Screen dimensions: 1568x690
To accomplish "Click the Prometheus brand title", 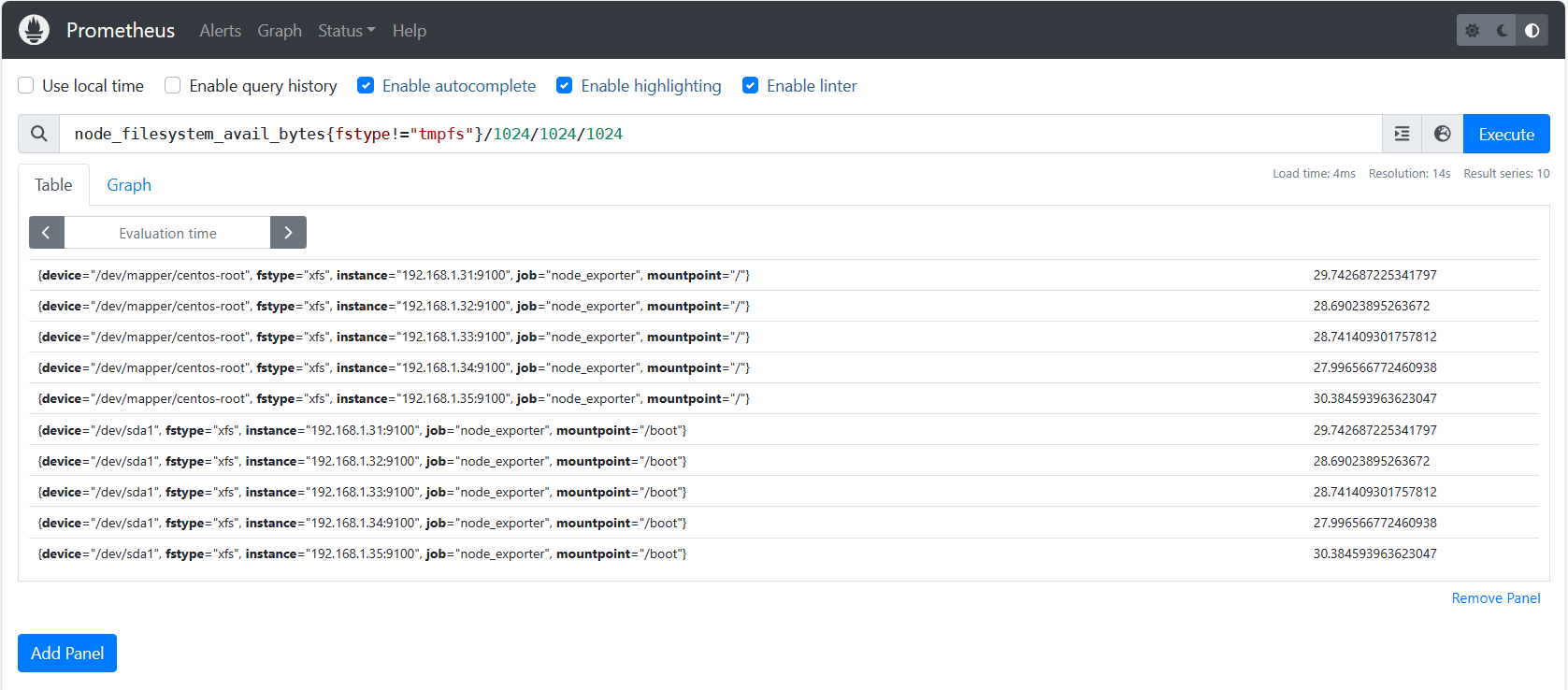I will coord(121,31).
